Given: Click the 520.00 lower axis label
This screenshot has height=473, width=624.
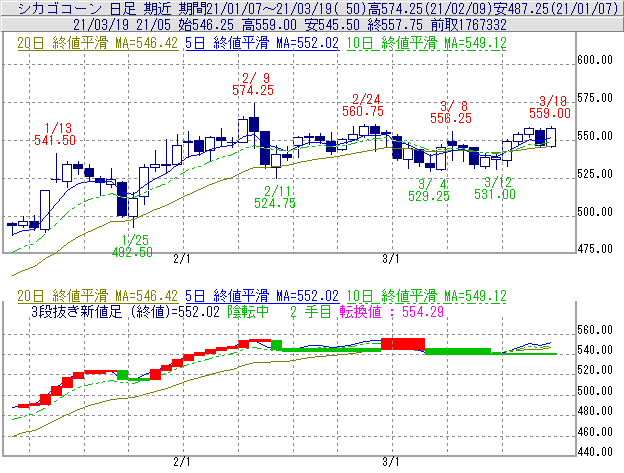Looking at the screenshot, I should pos(595,370).
